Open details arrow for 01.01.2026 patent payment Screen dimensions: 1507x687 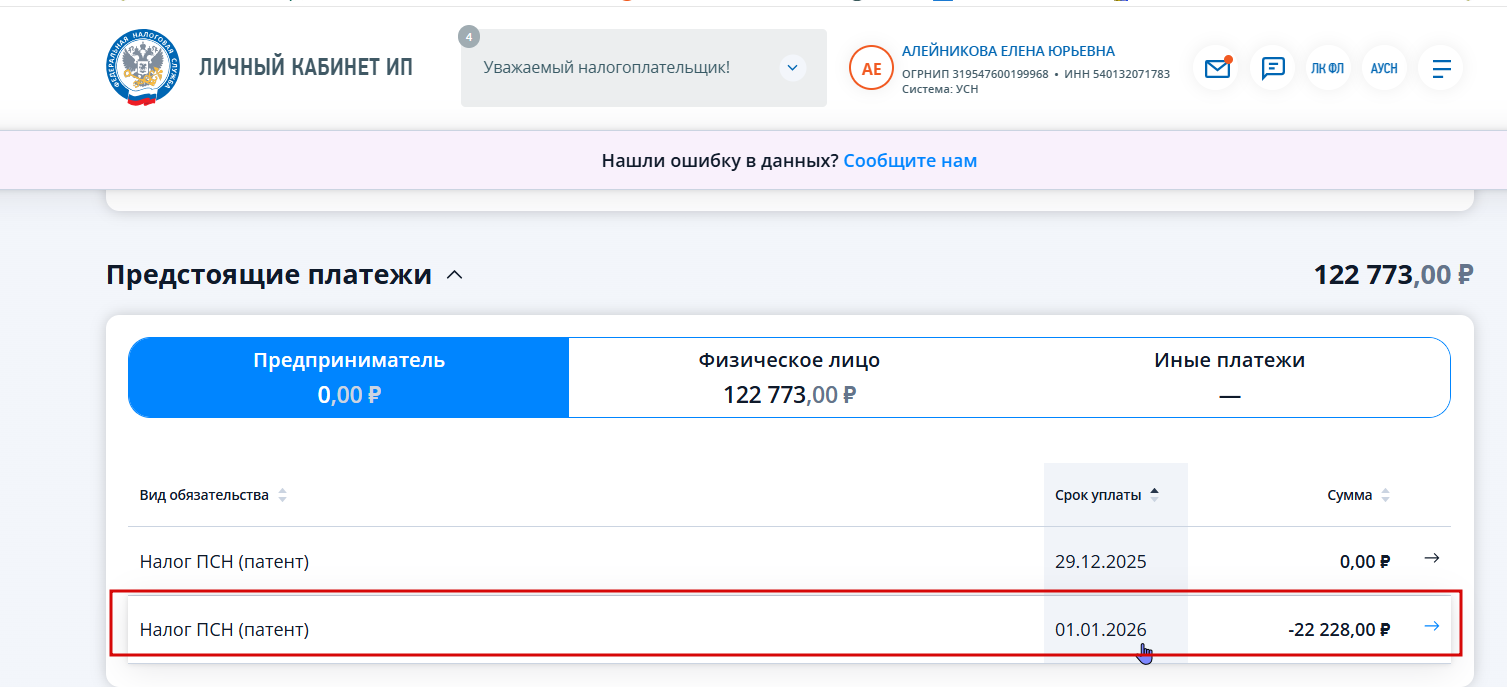click(1431, 626)
